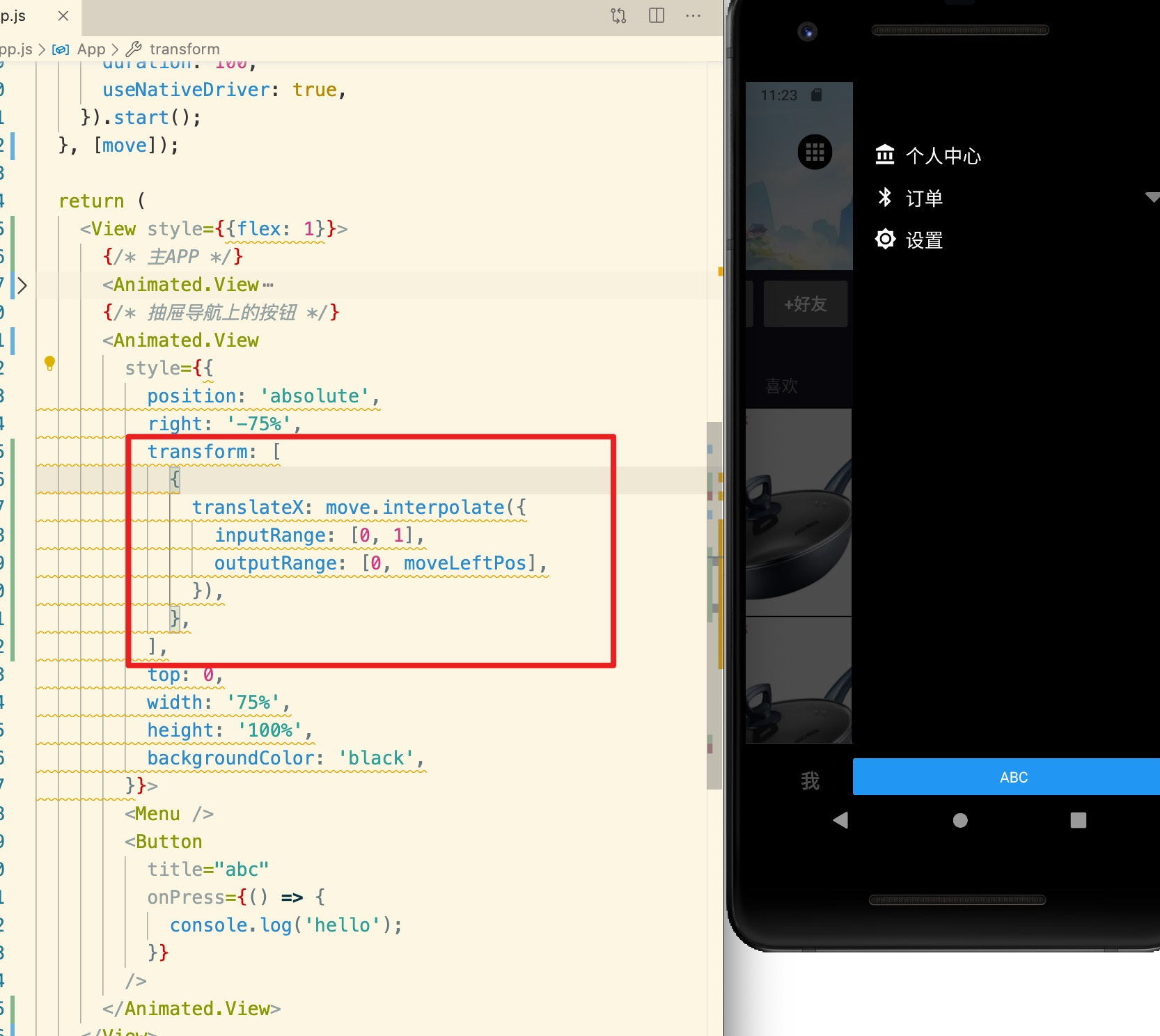This screenshot has width=1160, height=1036.
Task: Tap the +好友 button in the emulator
Action: 806,304
